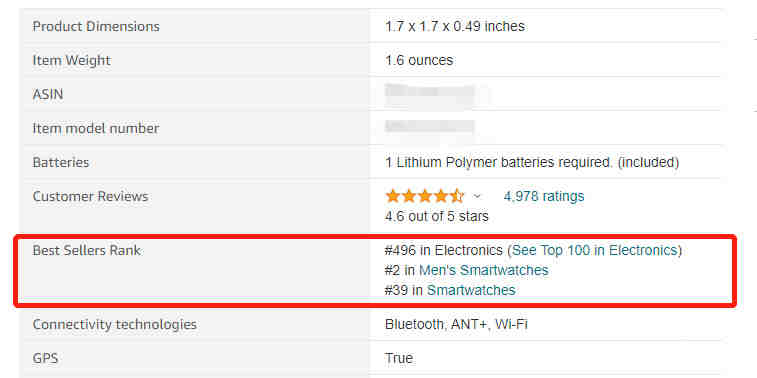Click the orange star rating icons
The width and height of the screenshot is (757, 378).
[x=425, y=196]
